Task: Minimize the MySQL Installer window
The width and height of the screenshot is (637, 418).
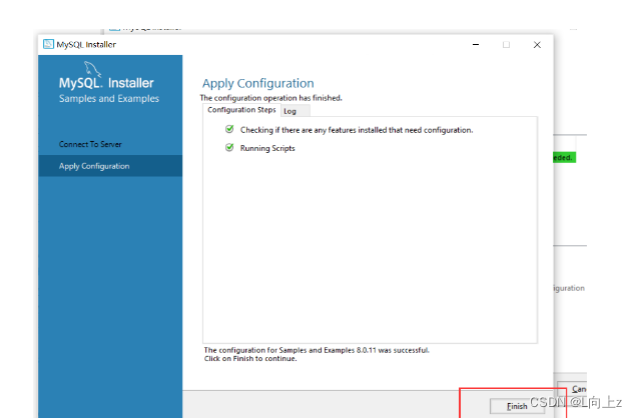Action: coord(476,44)
